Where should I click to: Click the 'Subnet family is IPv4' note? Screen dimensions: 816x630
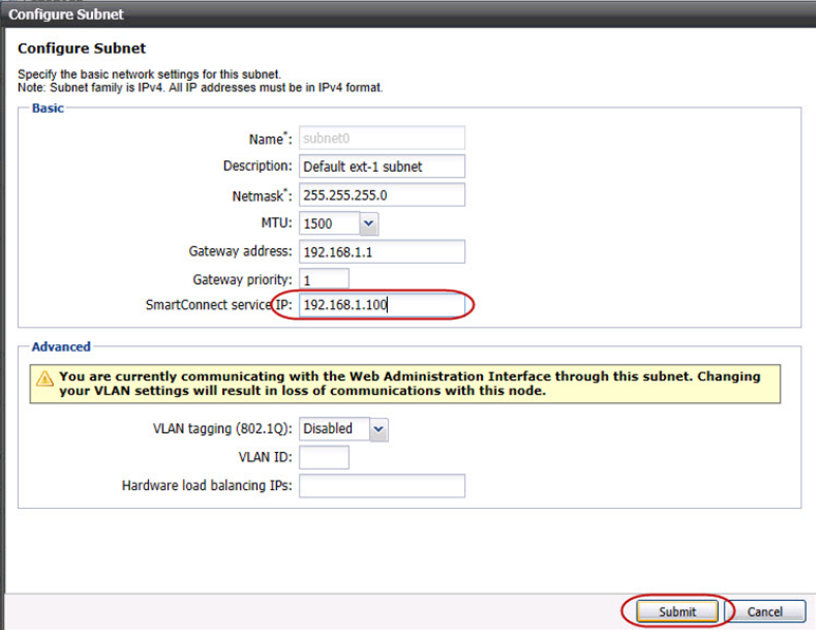[200, 87]
